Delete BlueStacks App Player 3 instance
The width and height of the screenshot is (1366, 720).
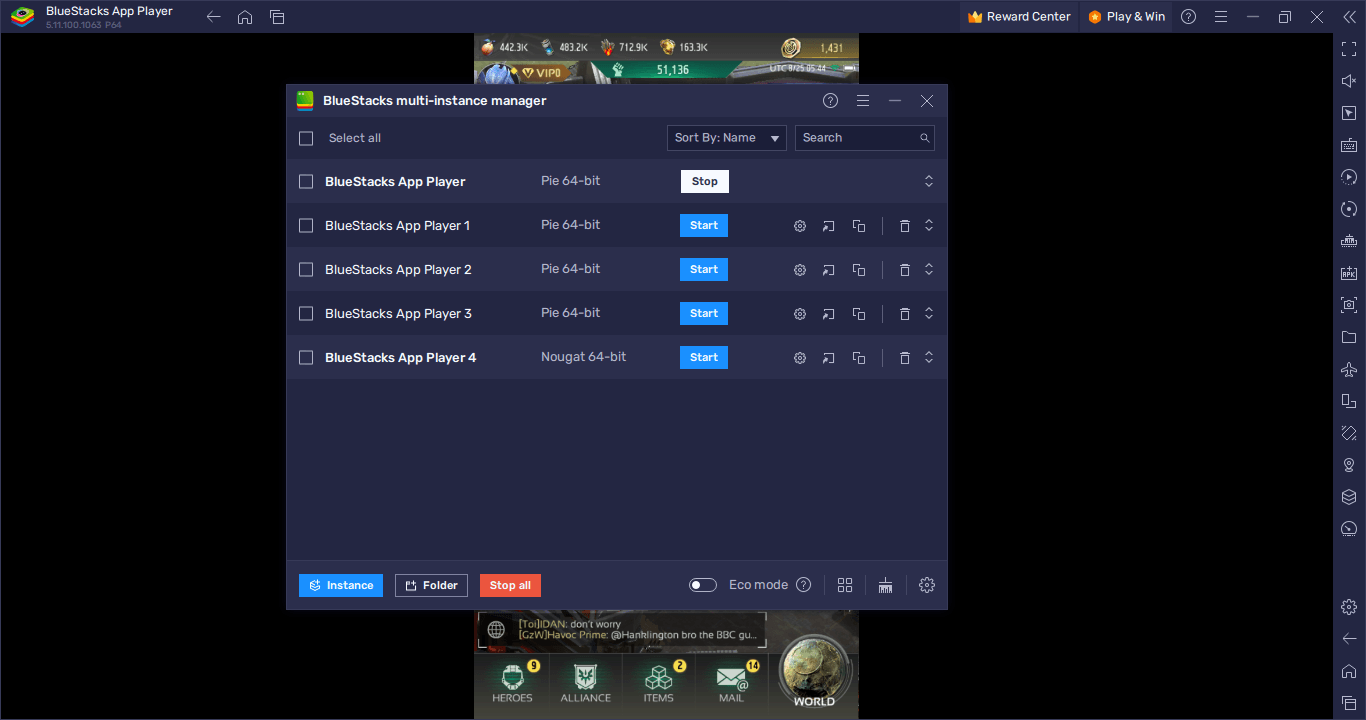click(x=905, y=314)
